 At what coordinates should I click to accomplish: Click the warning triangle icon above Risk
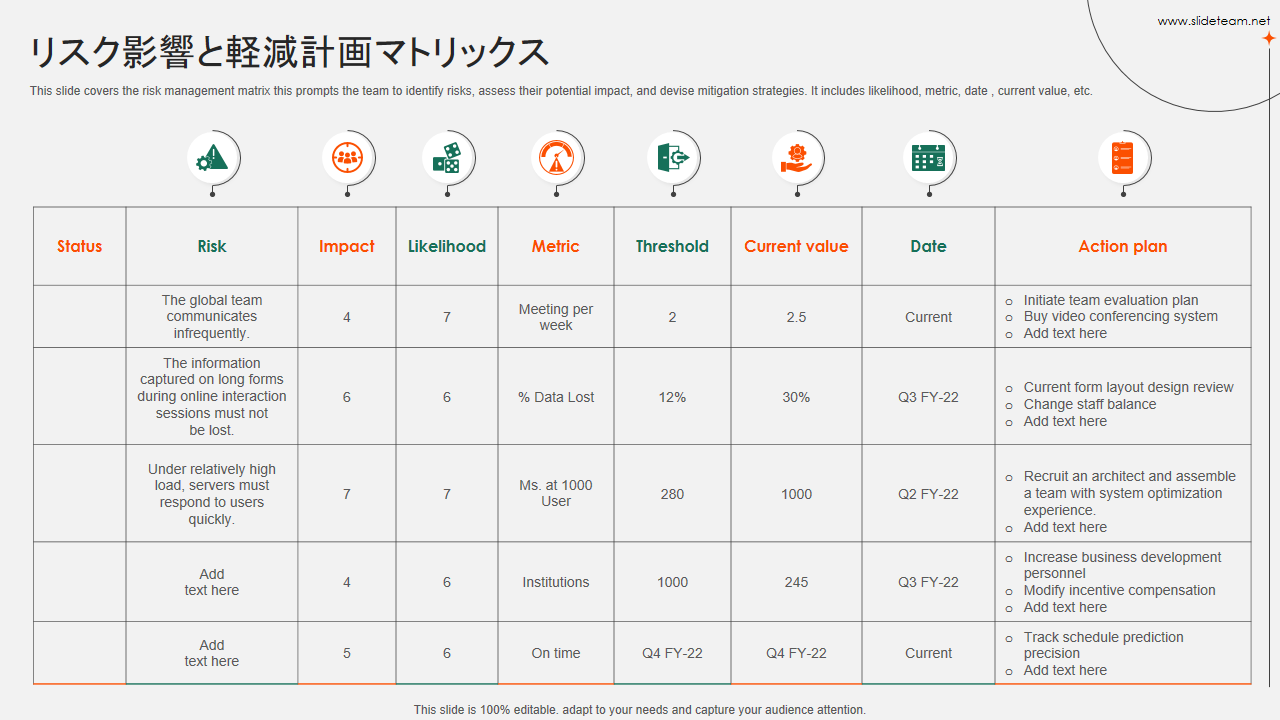(212, 158)
